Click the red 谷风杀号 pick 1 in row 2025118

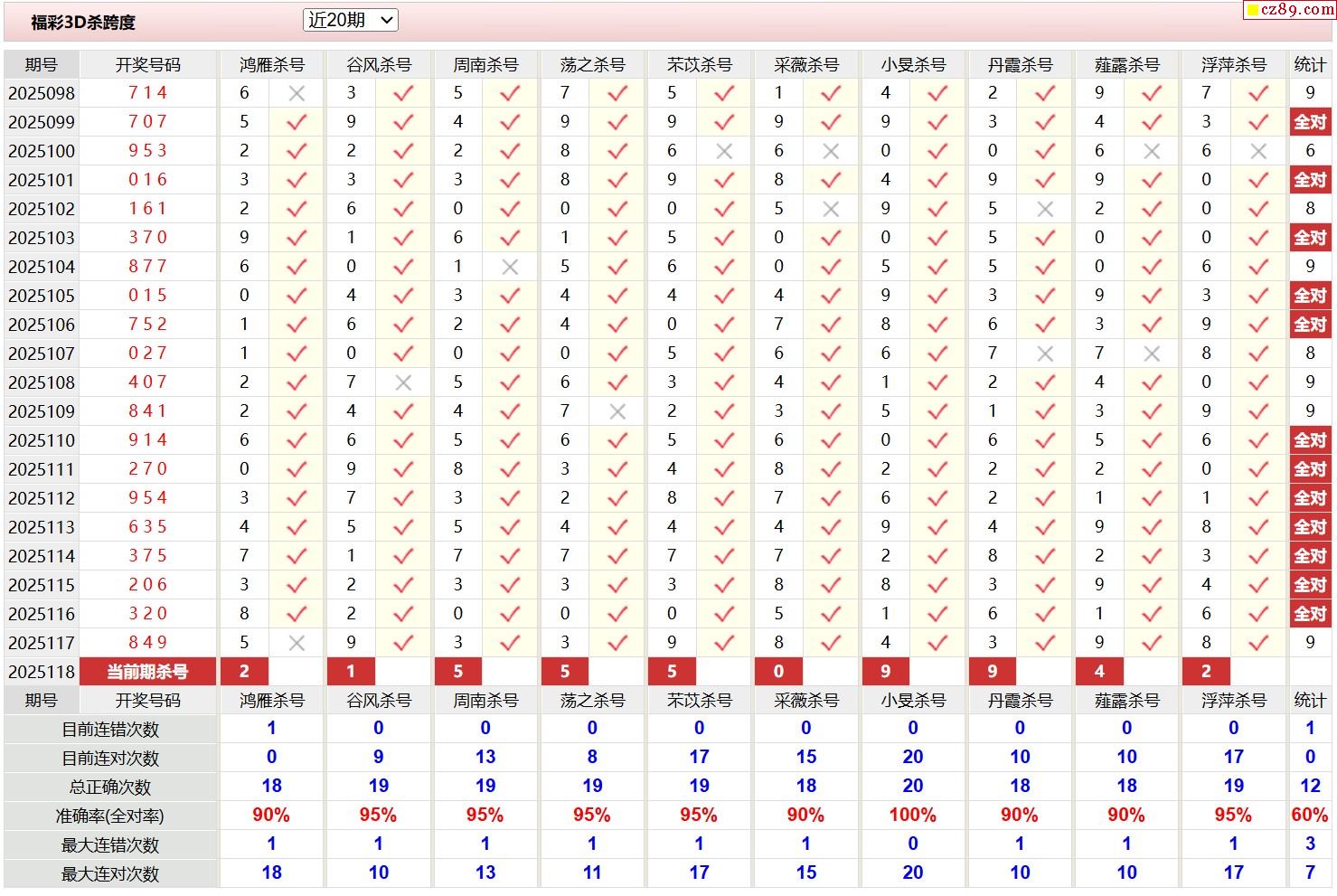352,672
